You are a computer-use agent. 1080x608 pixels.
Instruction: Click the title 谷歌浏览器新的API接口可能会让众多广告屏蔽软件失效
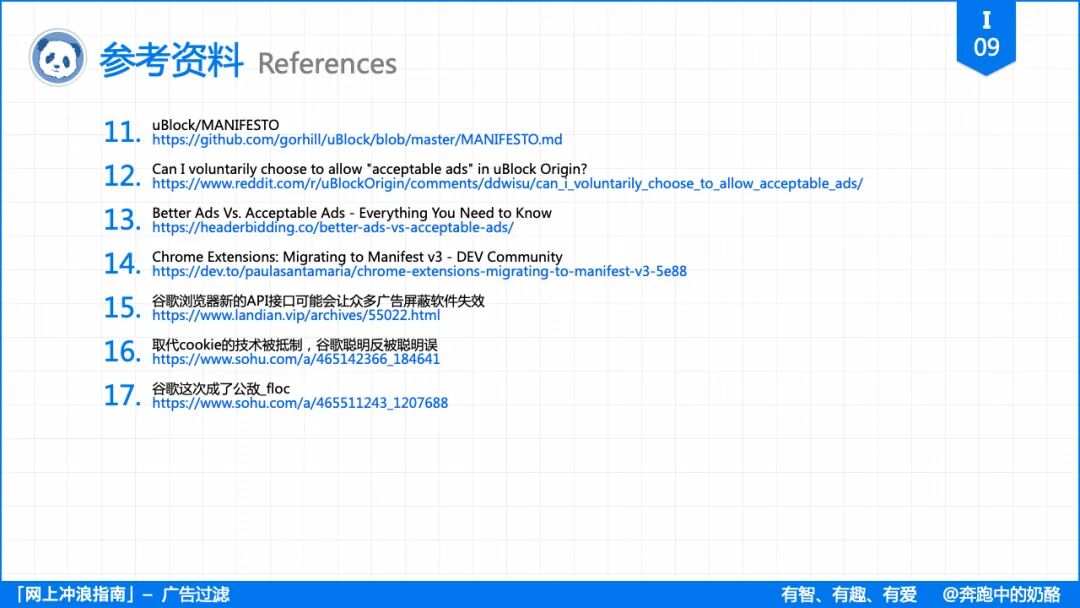click(318, 301)
